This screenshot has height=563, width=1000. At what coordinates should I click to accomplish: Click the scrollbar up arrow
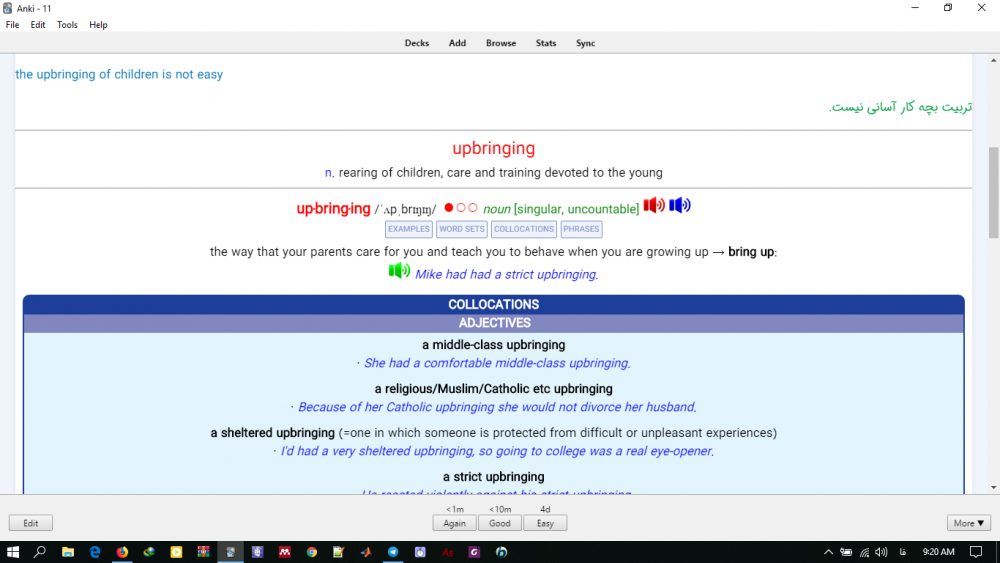click(x=994, y=60)
